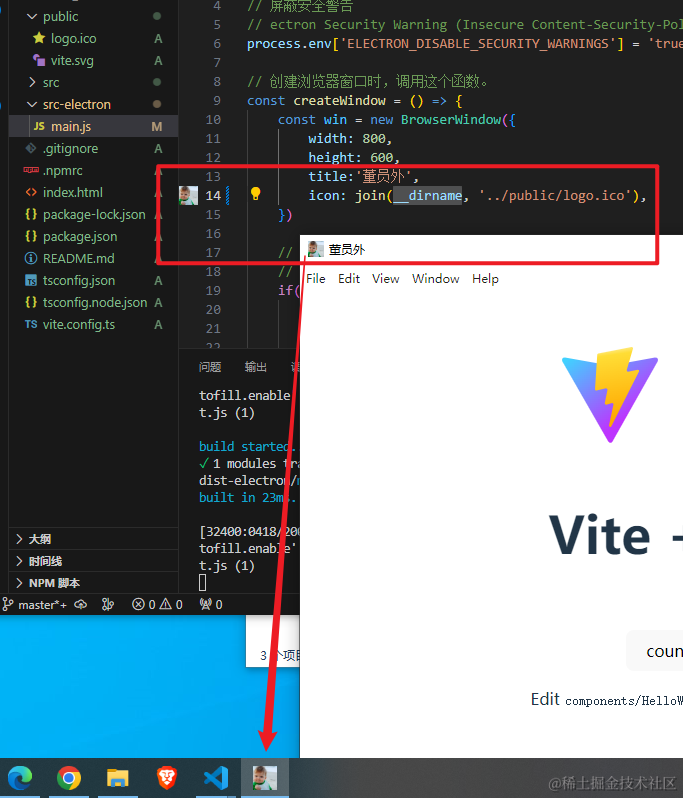683x798 pixels.
Task: Click 'build started' text in terminal
Action: tap(244, 446)
